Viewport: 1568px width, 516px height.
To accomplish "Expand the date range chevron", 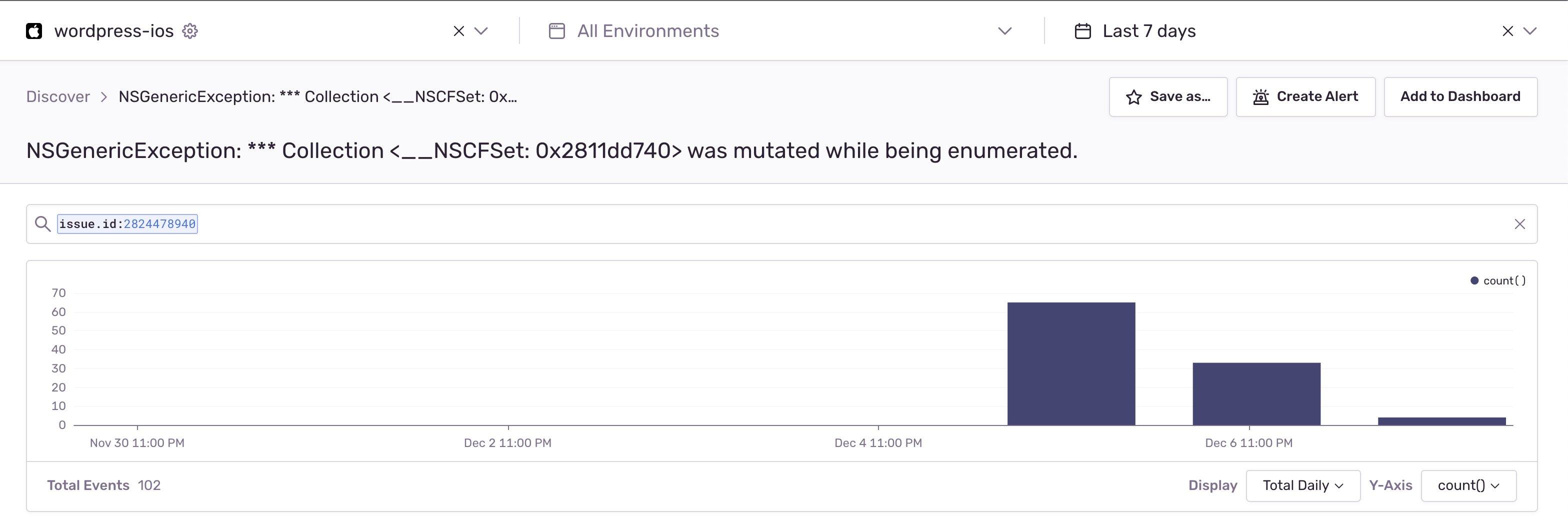I will 1529,31.
